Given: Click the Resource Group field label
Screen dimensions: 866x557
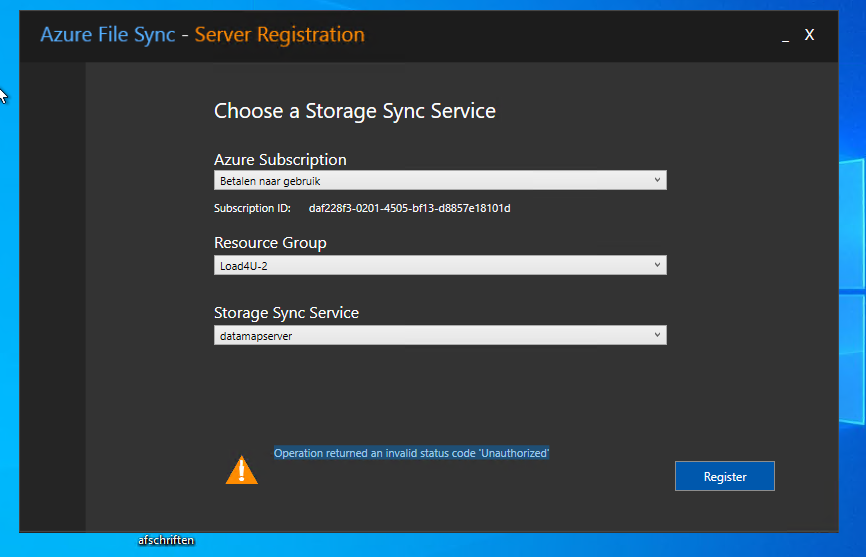Looking at the screenshot, I should click(270, 242).
